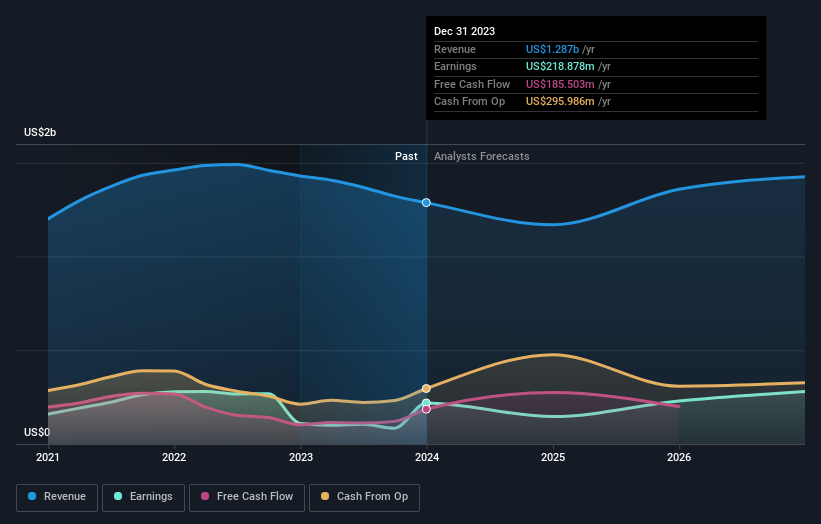The height and width of the screenshot is (524, 821).
Task: Click the 2022 x-axis label
Action: click(174, 458)
